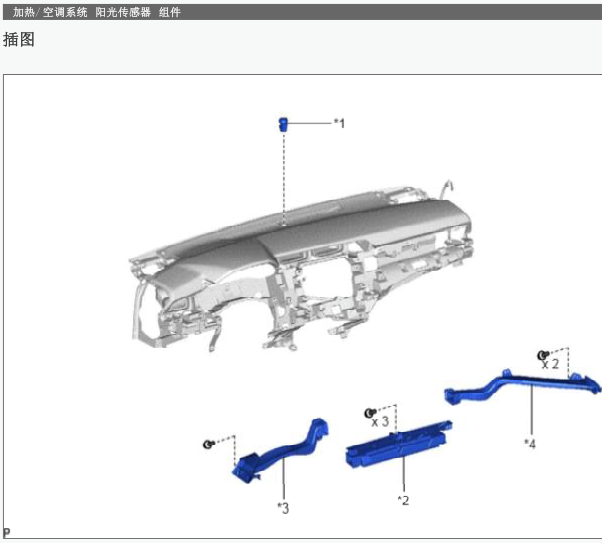Click the blue sunlight sensor part *1
The width and height of the screenshot is (602, 543).
coord(283,124)
